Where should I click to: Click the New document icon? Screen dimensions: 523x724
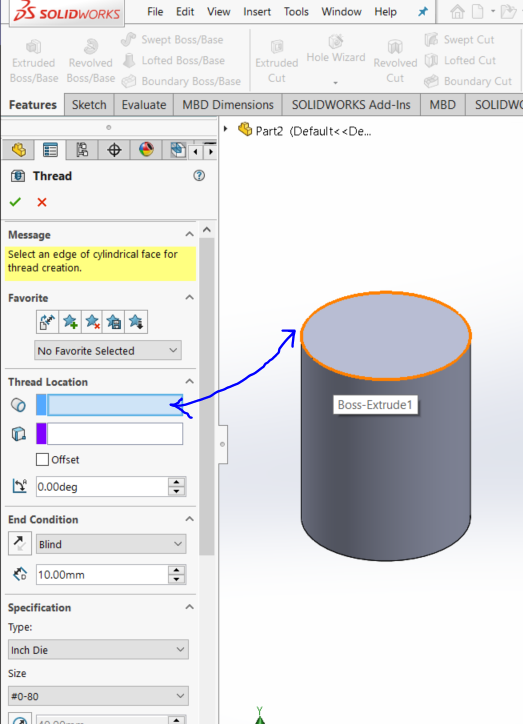[477, 12]
